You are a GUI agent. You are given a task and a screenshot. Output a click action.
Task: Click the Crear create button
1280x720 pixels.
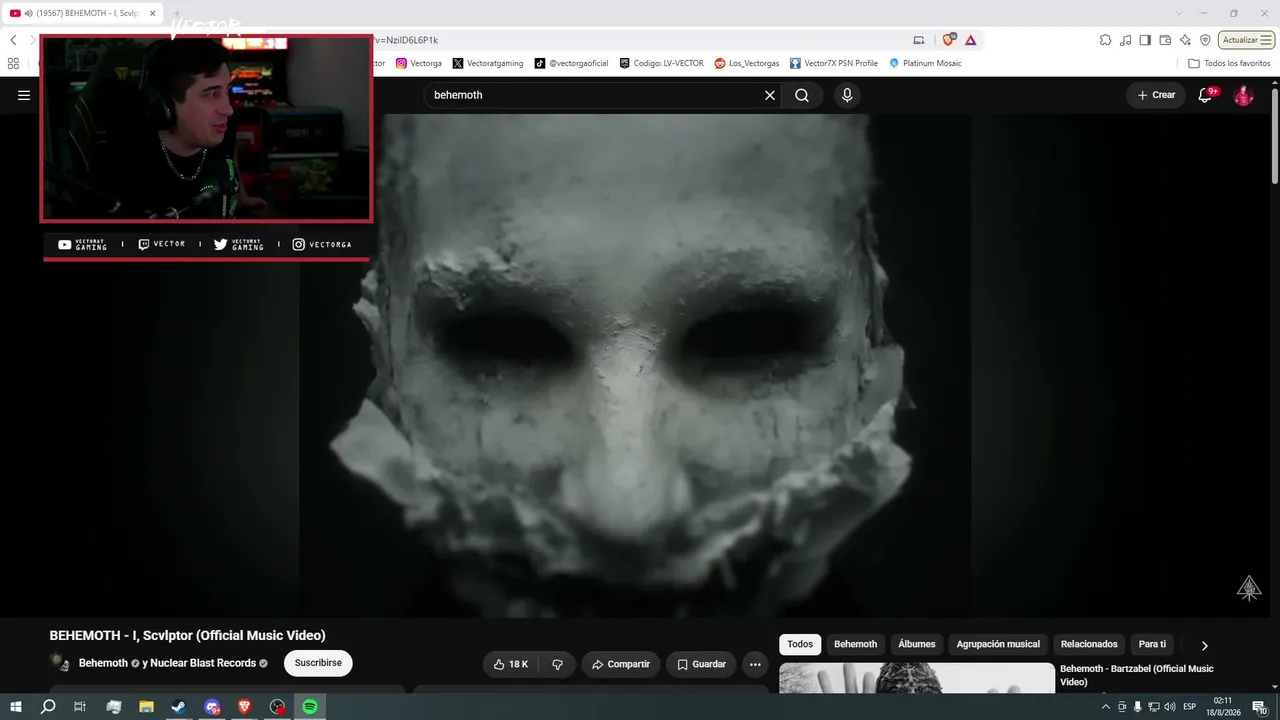pos(1156,95)
